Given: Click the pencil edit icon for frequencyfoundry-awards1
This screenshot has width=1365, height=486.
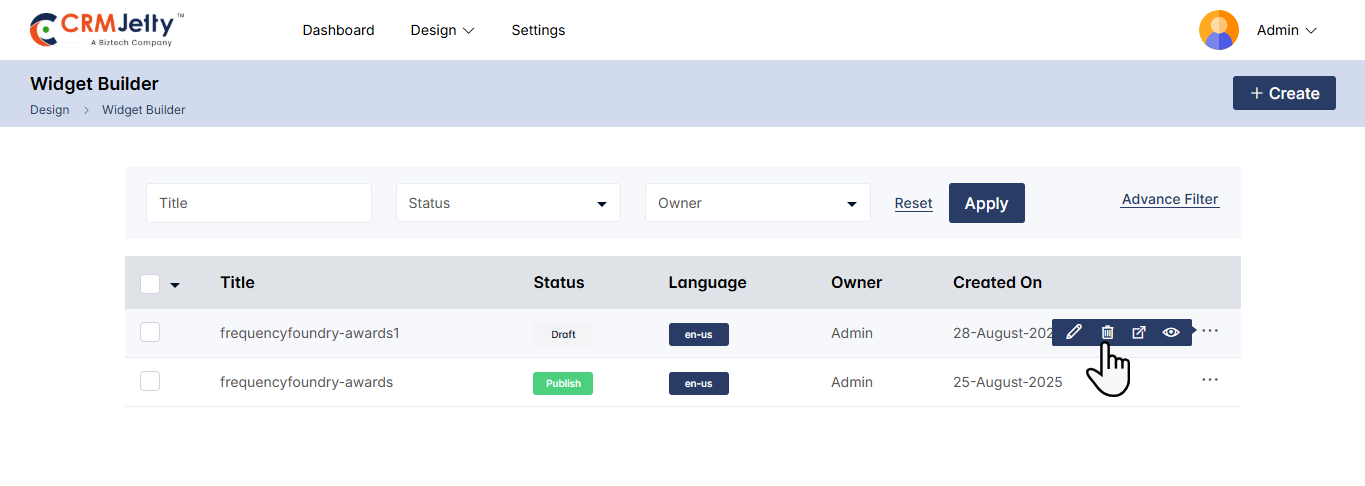Looking at the screenshot, I should click(x=1074, y=332).
